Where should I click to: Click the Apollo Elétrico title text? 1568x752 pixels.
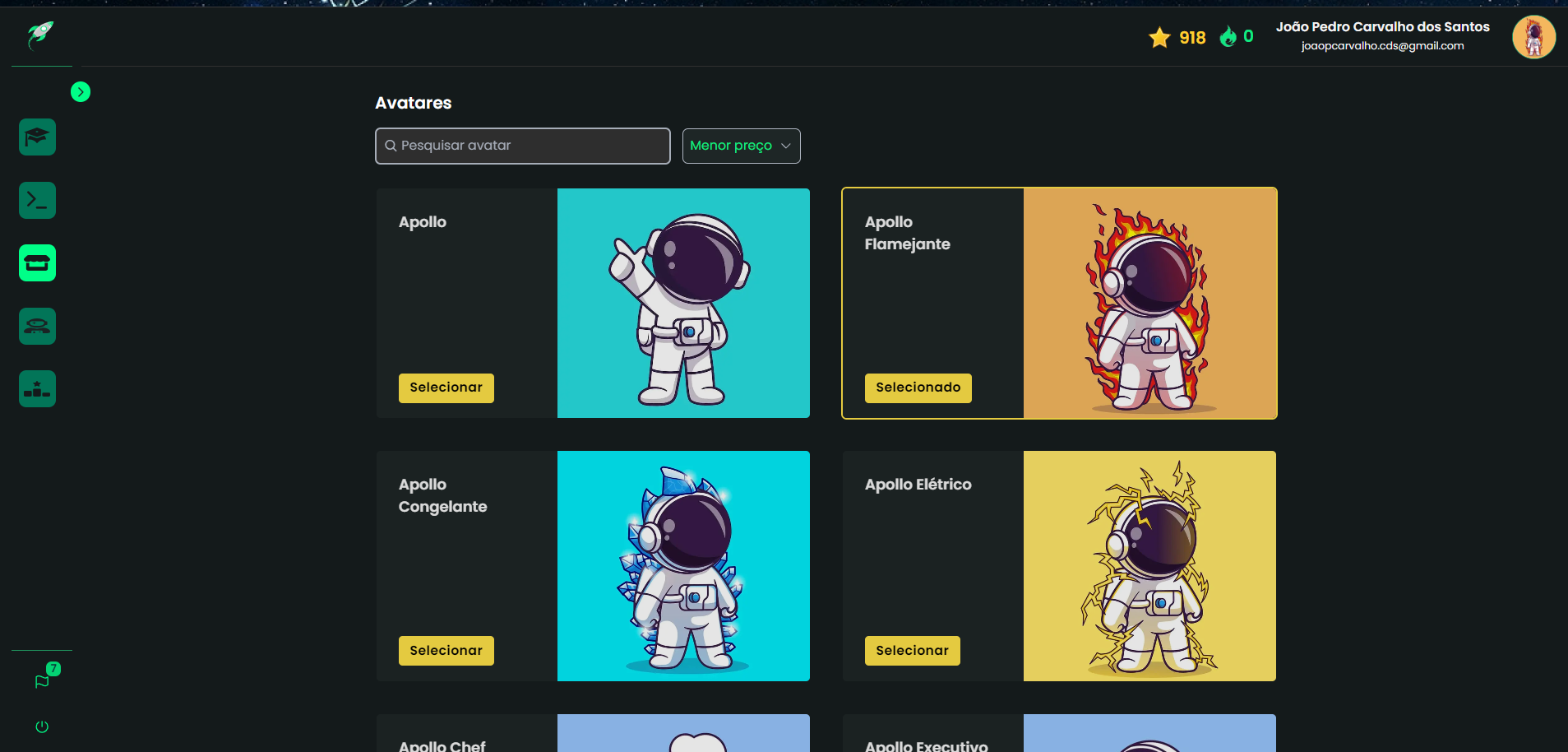[x=918, y=485]
